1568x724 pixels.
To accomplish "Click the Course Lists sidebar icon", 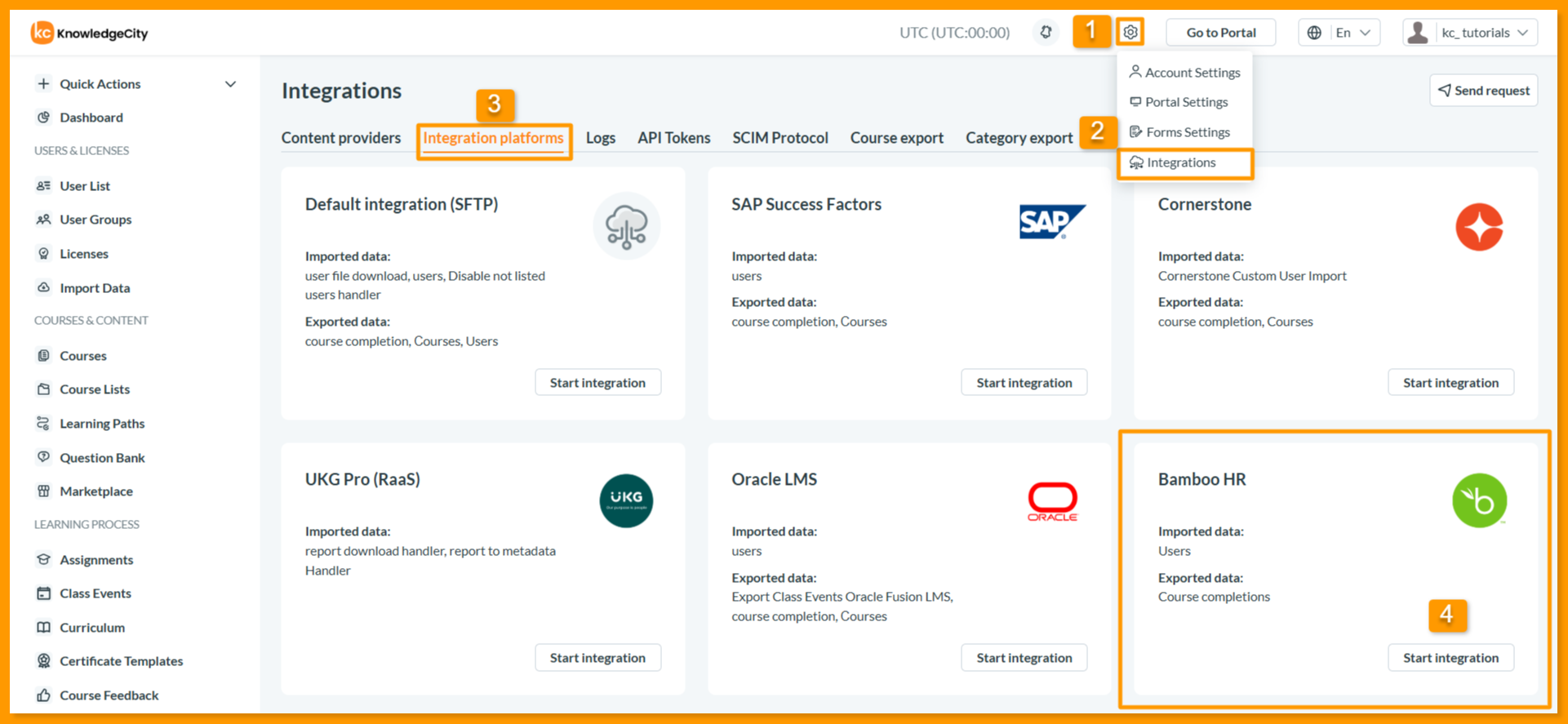I will pyautogui.click(x=44, y=389).
